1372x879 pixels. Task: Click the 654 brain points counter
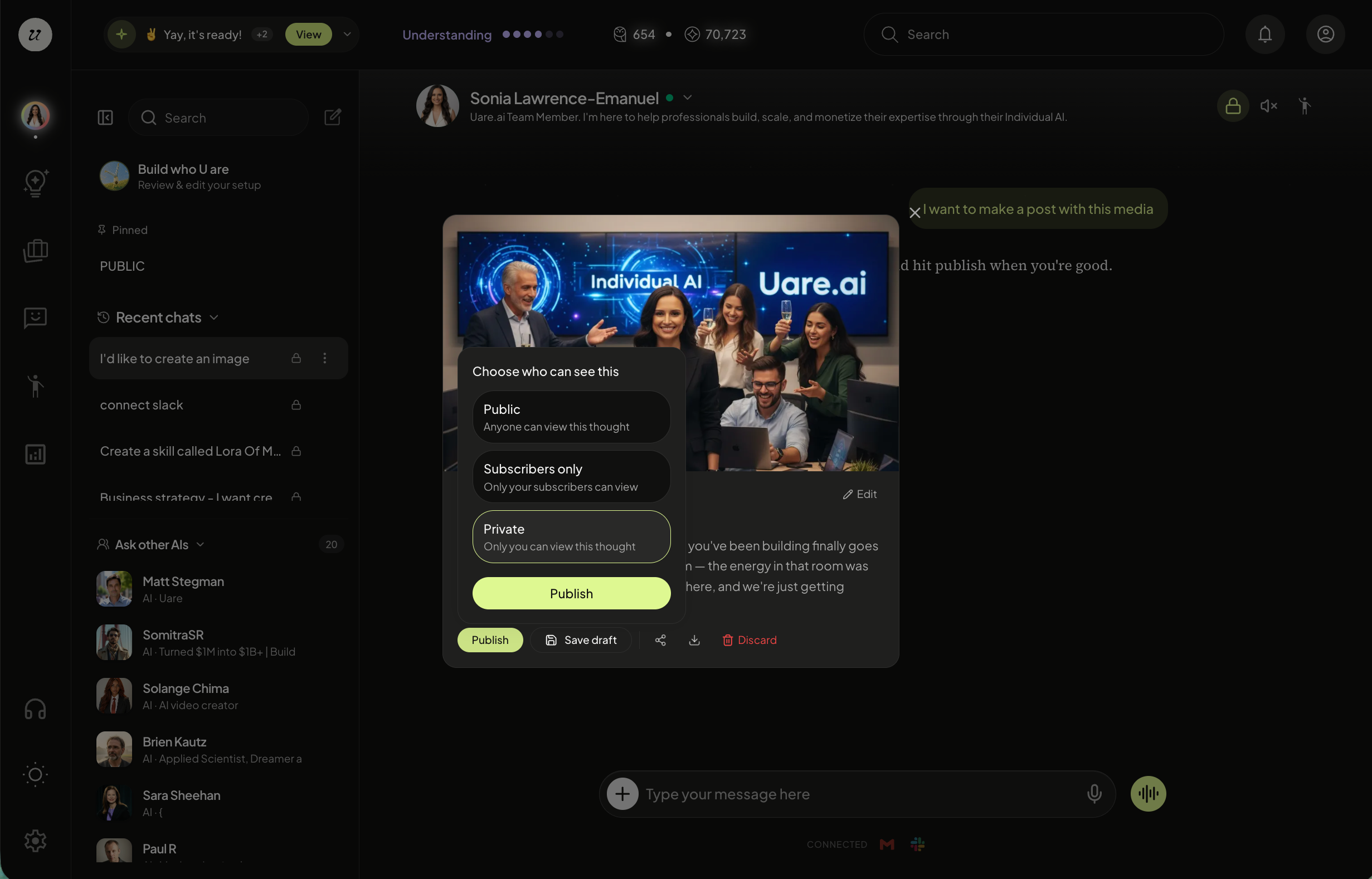[x=634, y=34]
